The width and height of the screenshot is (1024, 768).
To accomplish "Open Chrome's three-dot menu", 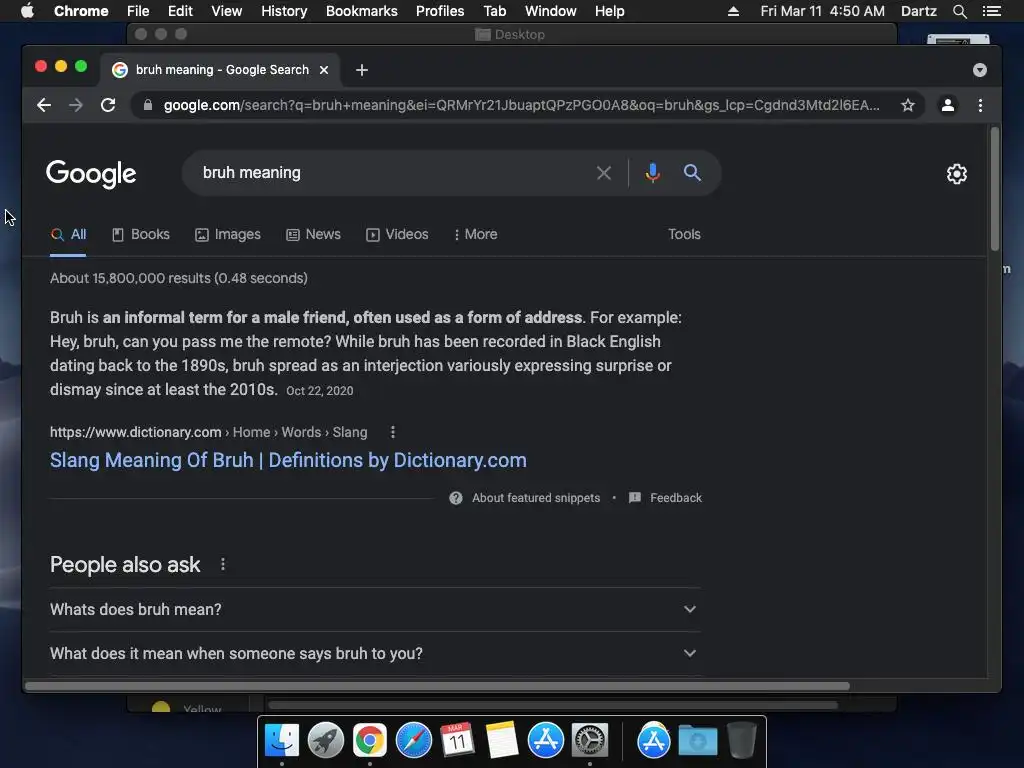I will pyautogui.click(x=980, y=105).
